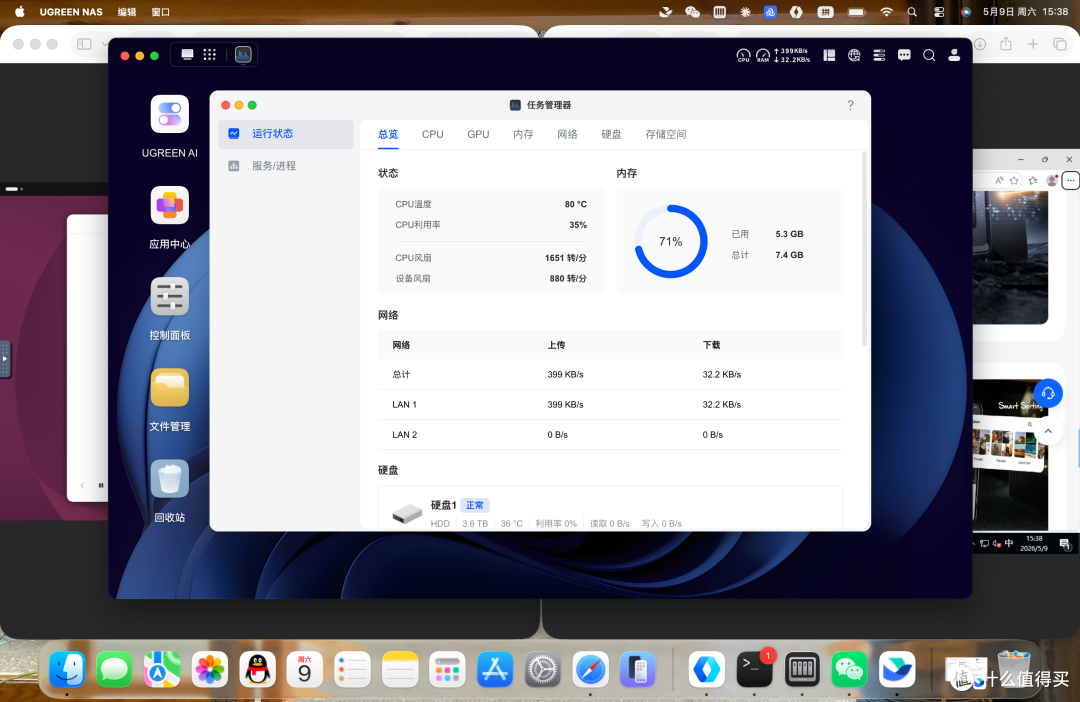1080x702 pixels.
Task: Click the CPU风扇 1651 转/分 value
Action: 565,258
